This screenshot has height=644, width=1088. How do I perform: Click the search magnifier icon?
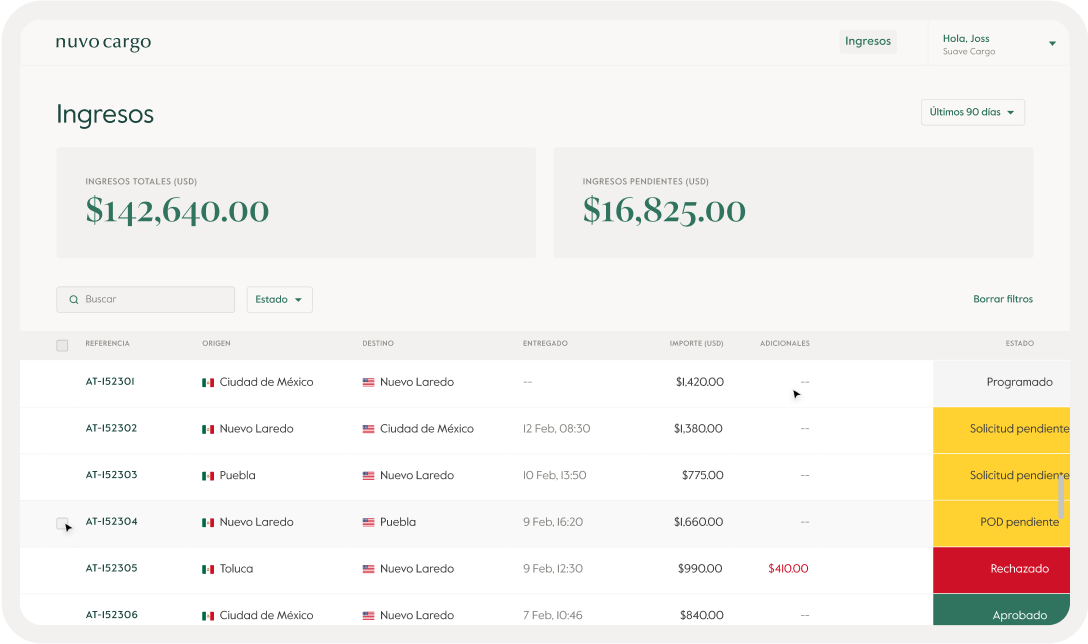tap(74, 300)
